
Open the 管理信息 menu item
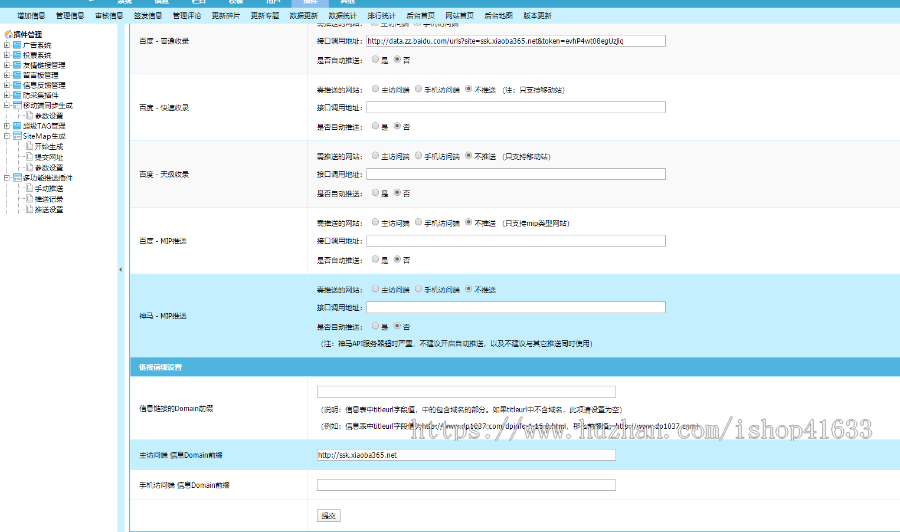tap(71, 16)
